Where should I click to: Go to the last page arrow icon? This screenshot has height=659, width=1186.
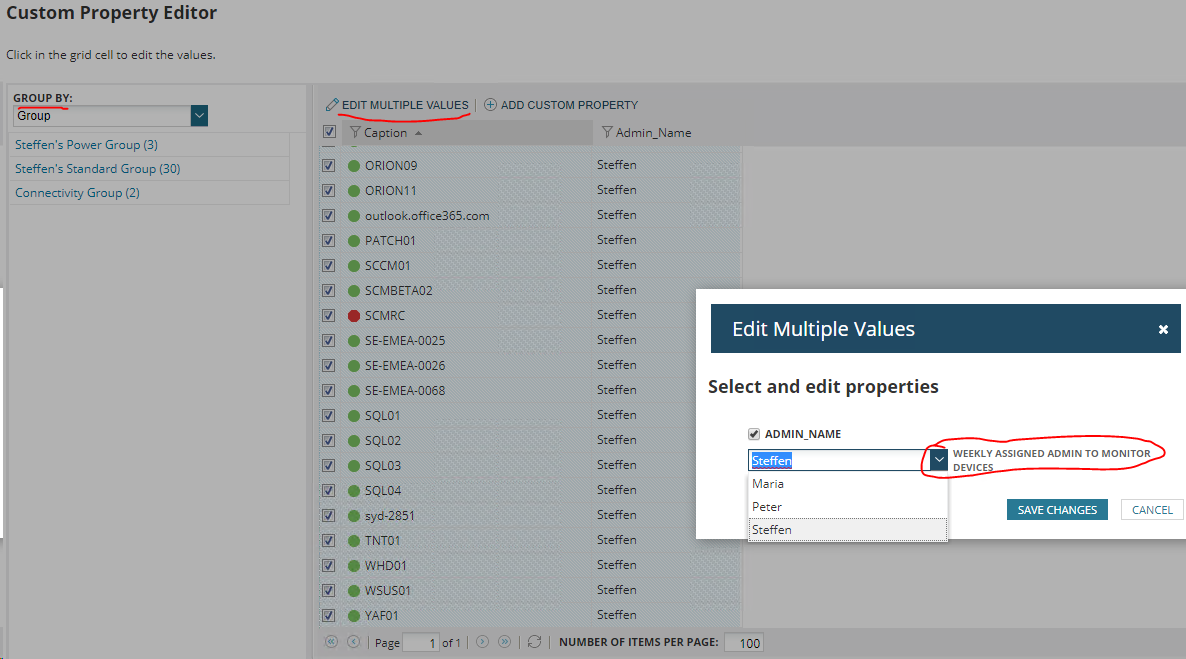(505, 642)
